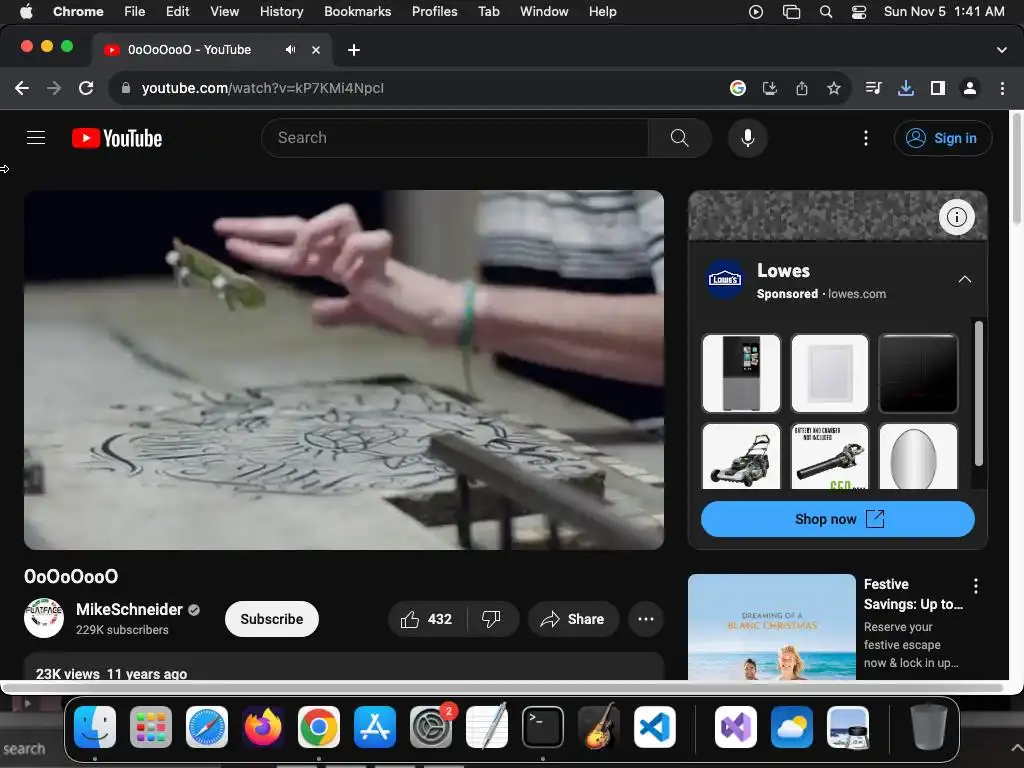Open the Bookmarks menu
The image size is (1024, 768).
pos(358,11)
